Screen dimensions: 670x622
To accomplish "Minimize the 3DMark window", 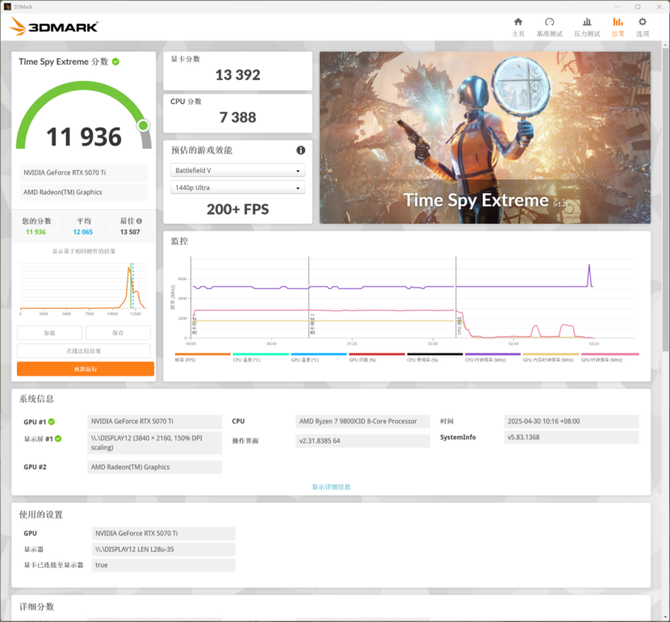I will [x=617, y=6].
